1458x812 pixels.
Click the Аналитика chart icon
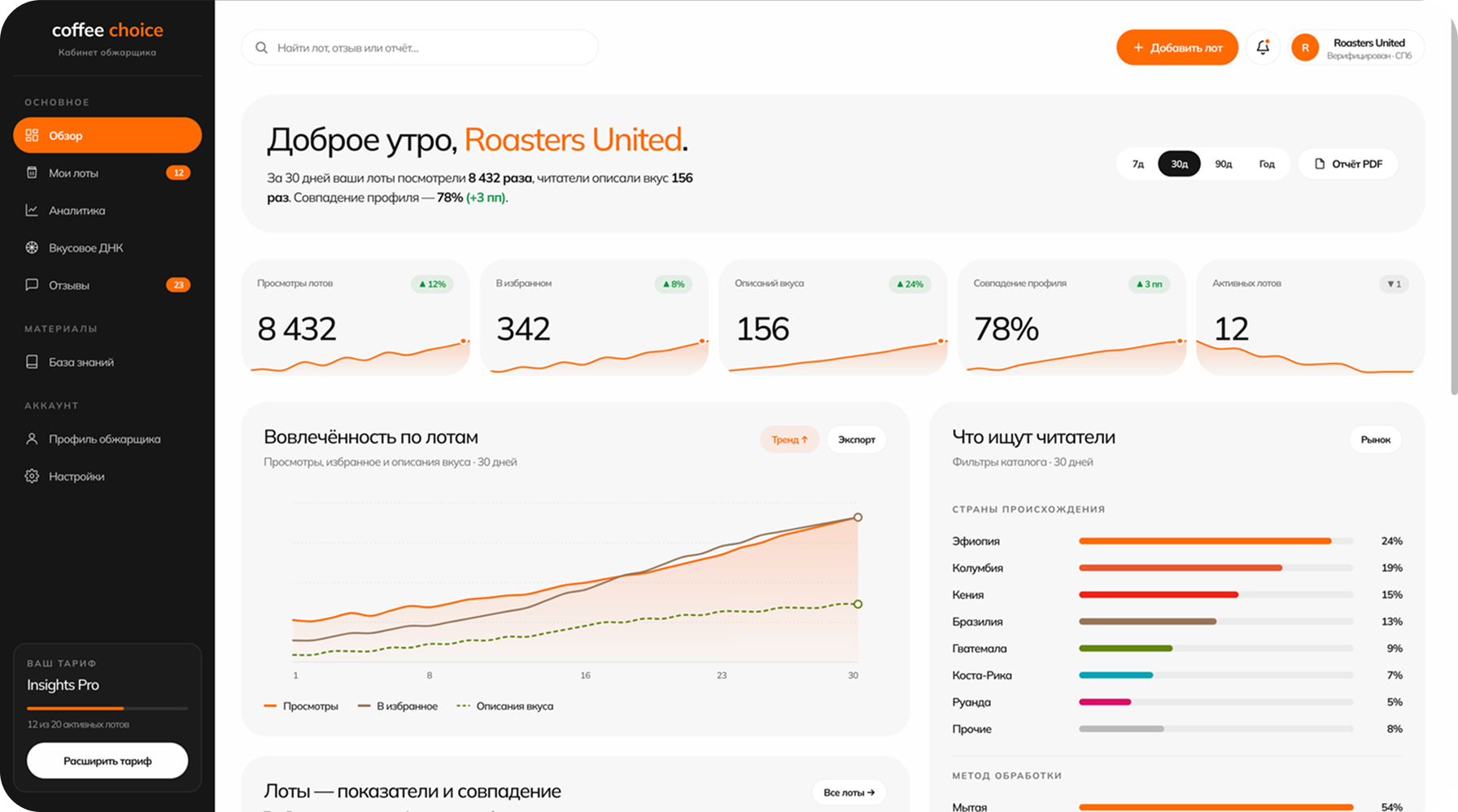click(32, 210)
